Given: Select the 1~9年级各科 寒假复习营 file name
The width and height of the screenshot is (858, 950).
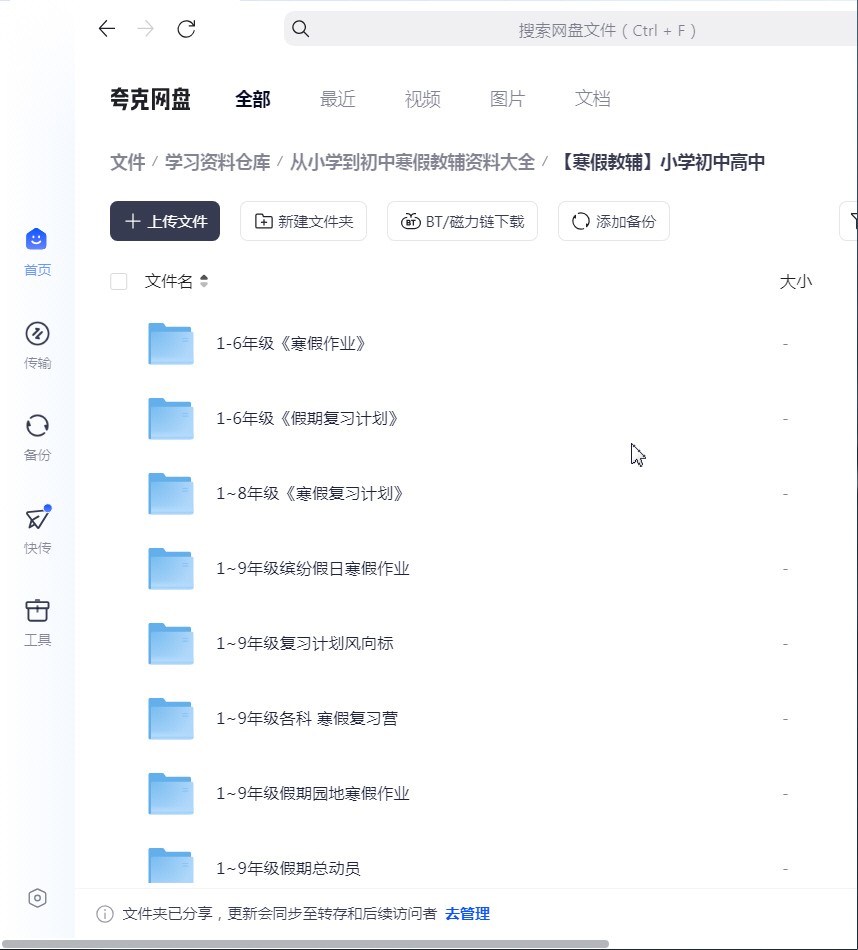Looking at the screenshot, I should (307, 719).
